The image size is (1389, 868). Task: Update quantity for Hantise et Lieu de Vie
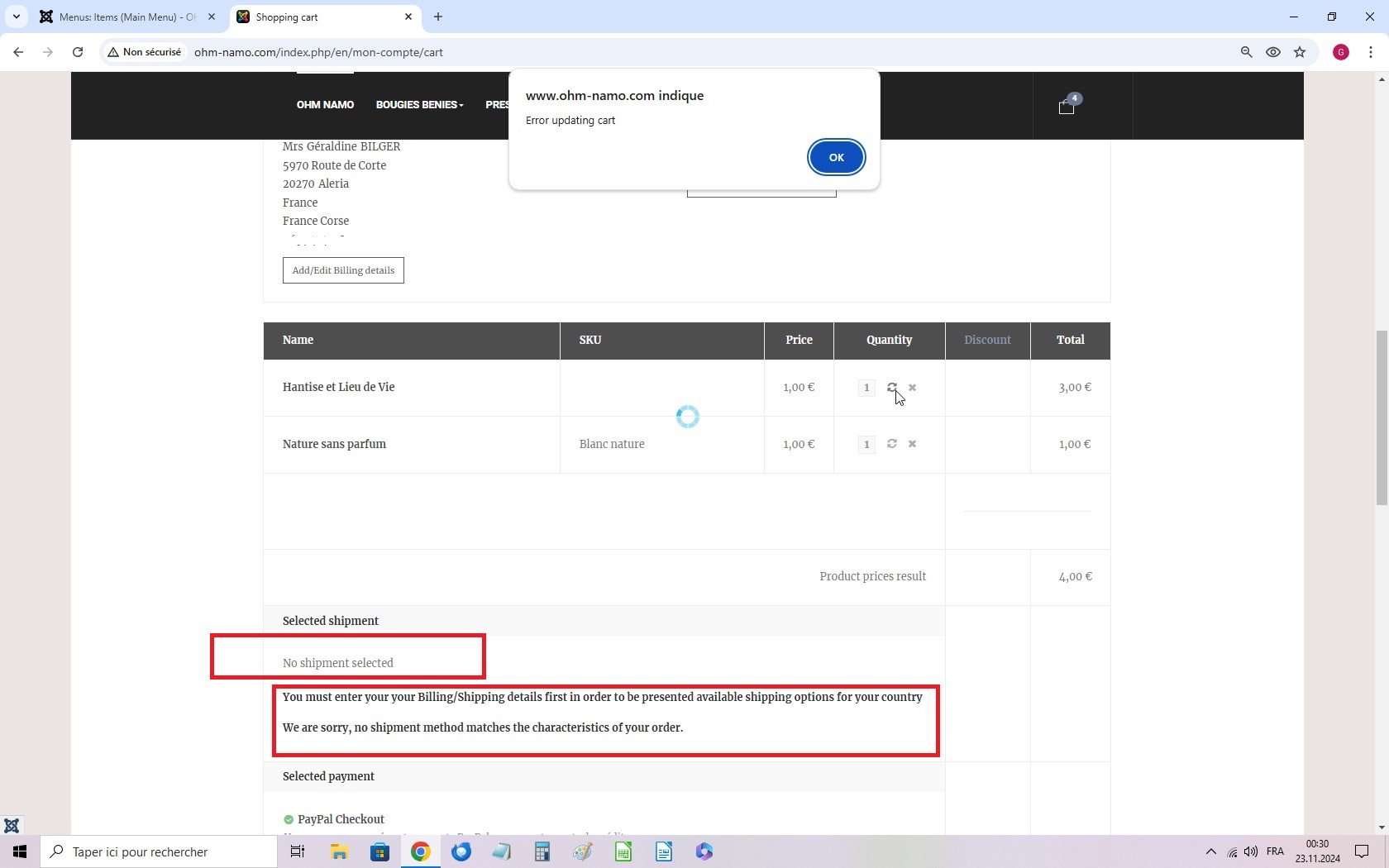pos(892,387)
